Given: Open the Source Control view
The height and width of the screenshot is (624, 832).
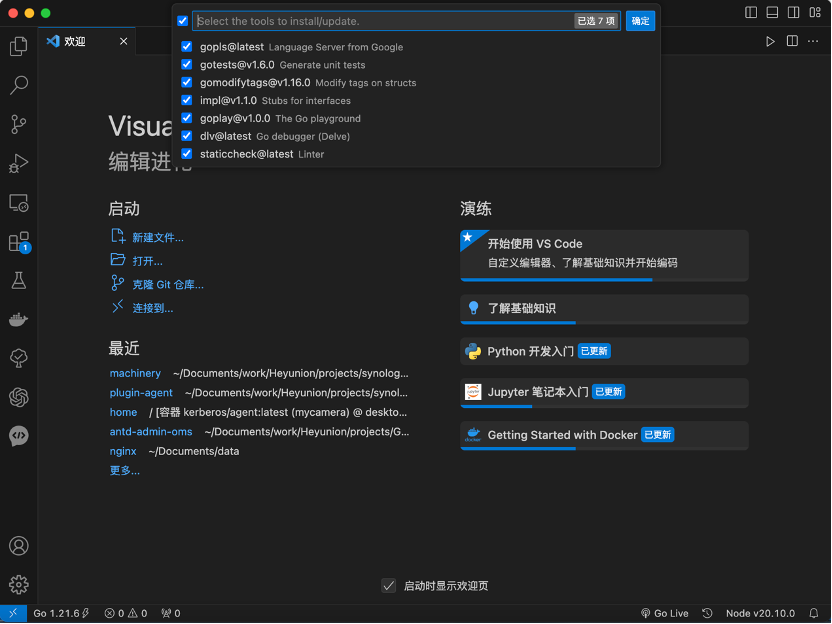Looking at the screenshot, I should [x=19, y=124].
